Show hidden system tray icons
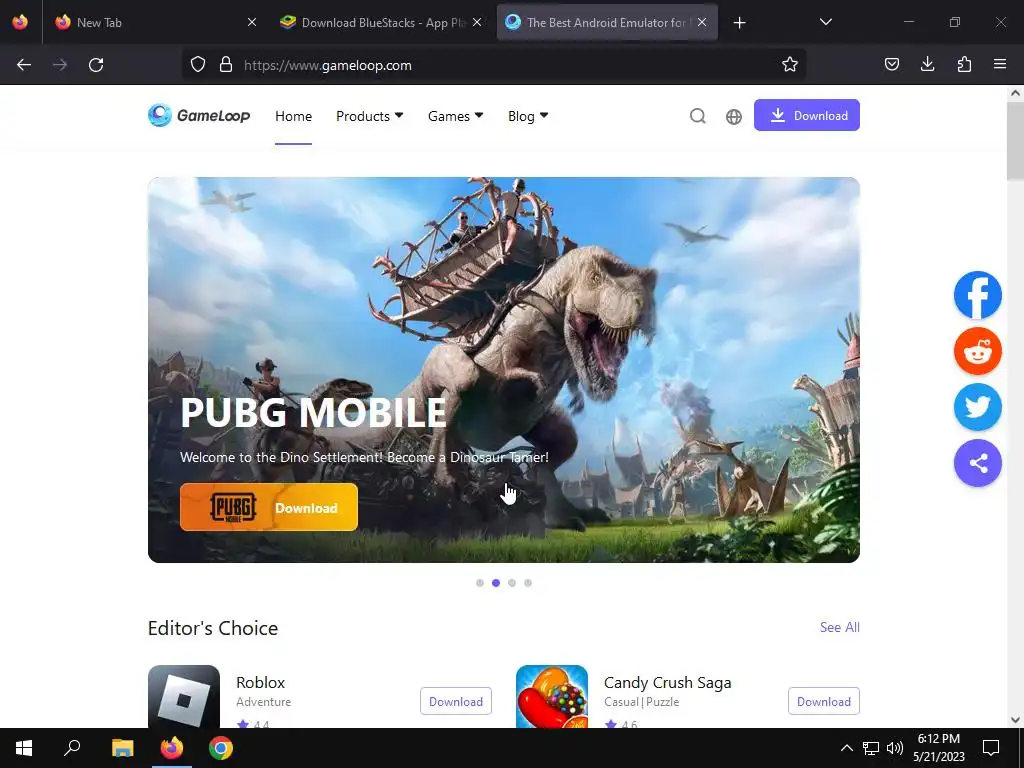The height and width of the screenshot is (768, 1024). (x=846, y=748)
